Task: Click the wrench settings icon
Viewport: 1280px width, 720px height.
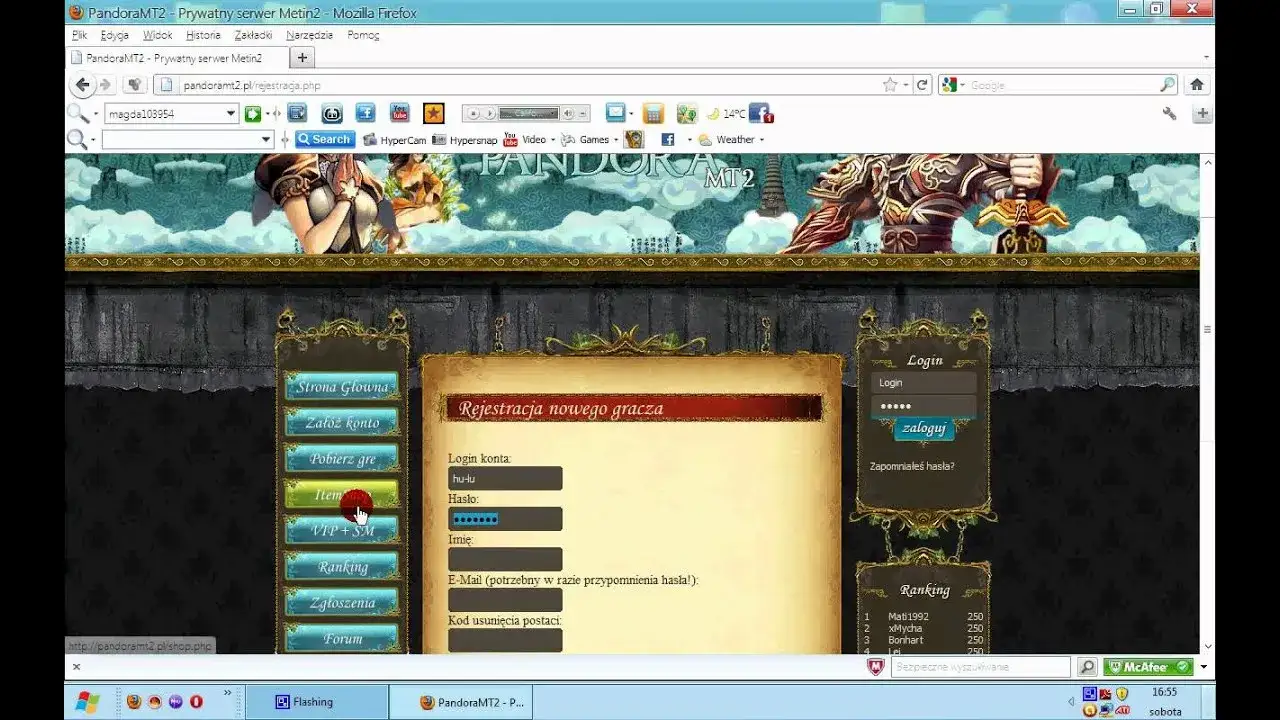Action: pos(1169,113)
